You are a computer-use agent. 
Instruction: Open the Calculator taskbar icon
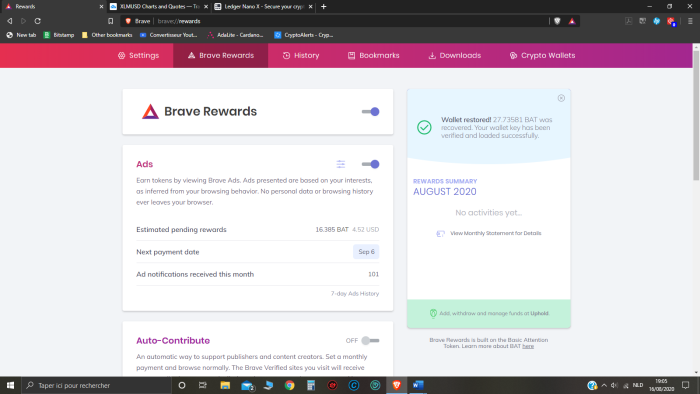point(311,385)
